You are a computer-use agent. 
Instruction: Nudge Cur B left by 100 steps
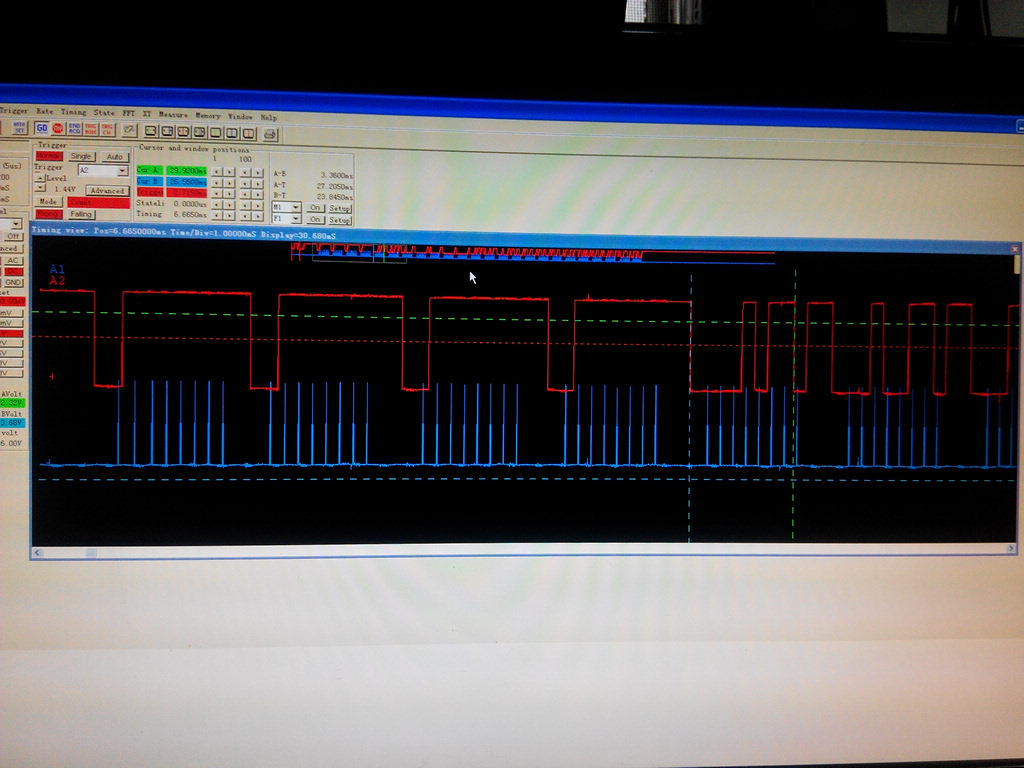tap(245, 184)
